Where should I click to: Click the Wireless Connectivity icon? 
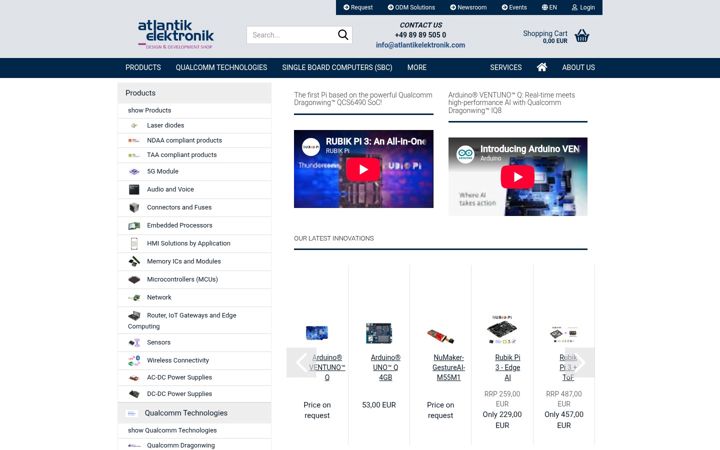click(x=134, y=360)
